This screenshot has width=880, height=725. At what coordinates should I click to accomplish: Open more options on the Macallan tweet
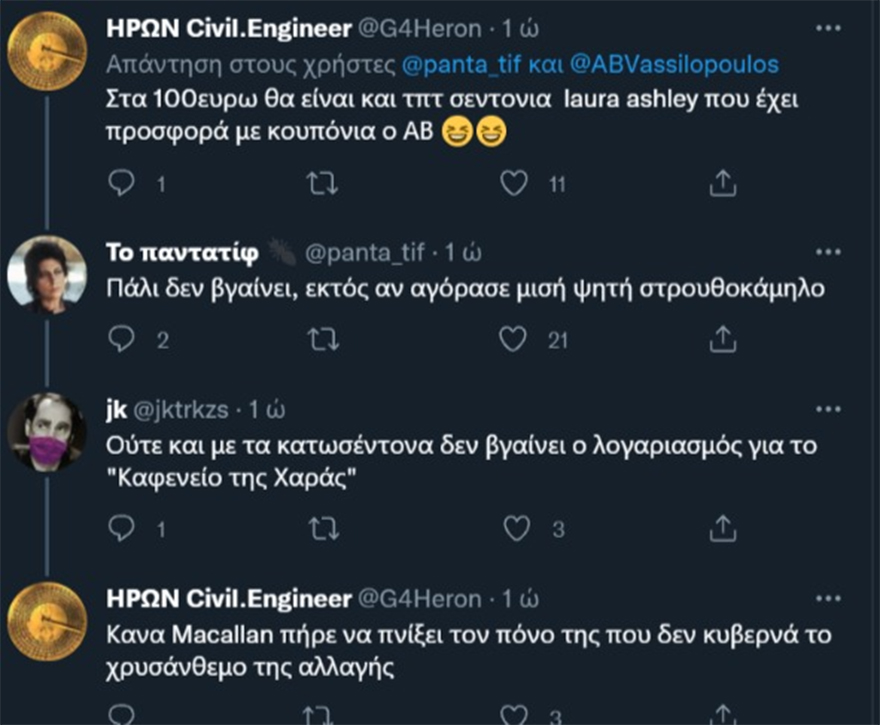pos(828,598)
